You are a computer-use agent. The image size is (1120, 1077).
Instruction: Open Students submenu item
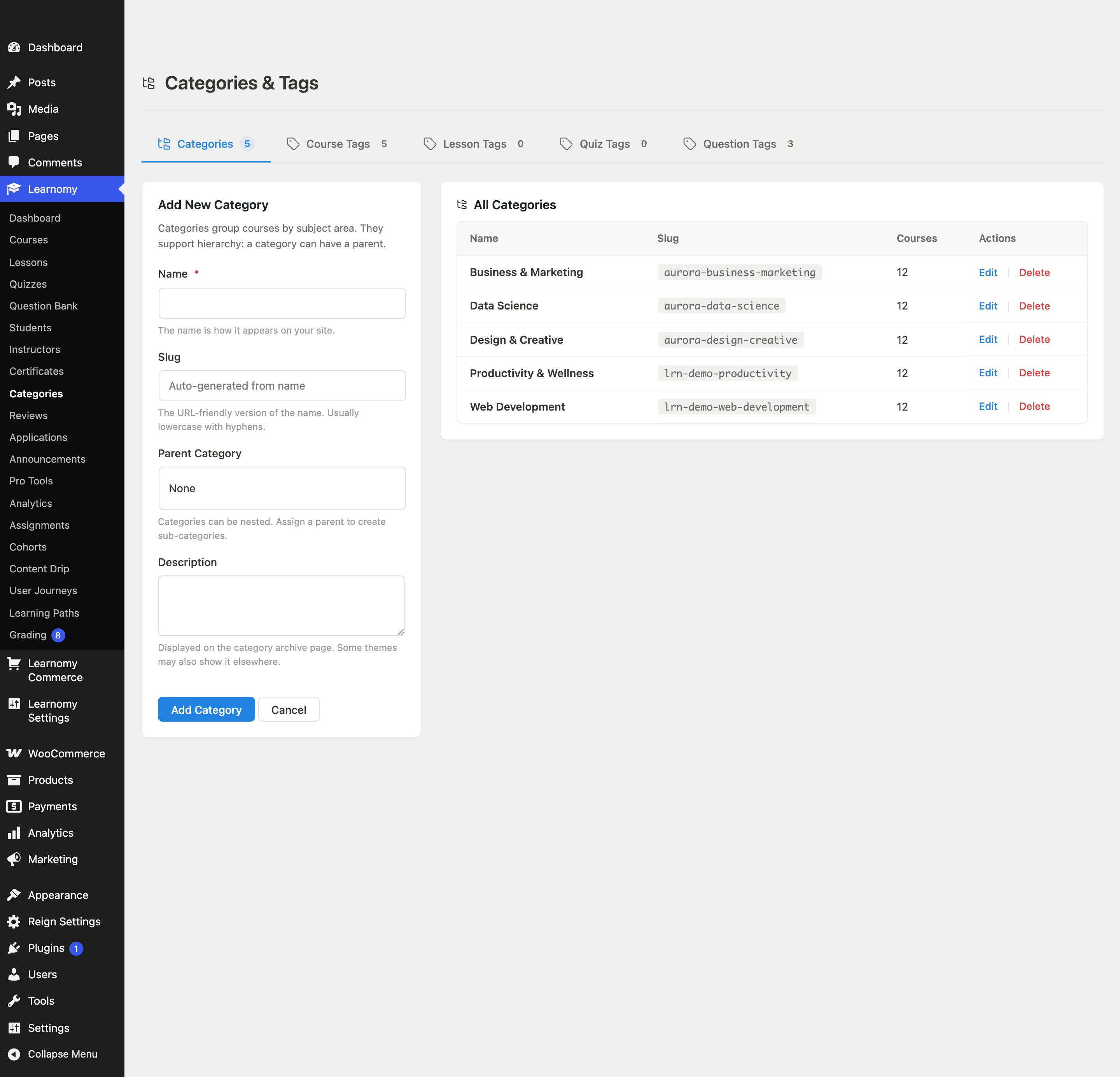(x=30, y=327)
